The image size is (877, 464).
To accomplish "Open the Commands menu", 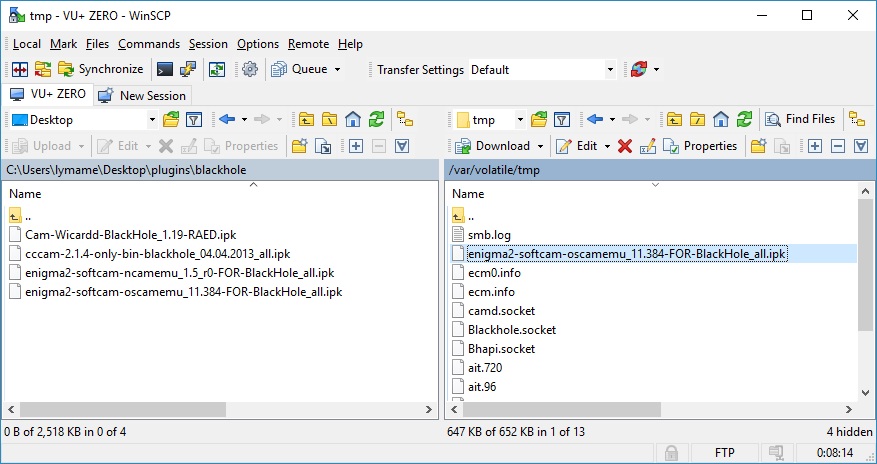I will point(149,44).
